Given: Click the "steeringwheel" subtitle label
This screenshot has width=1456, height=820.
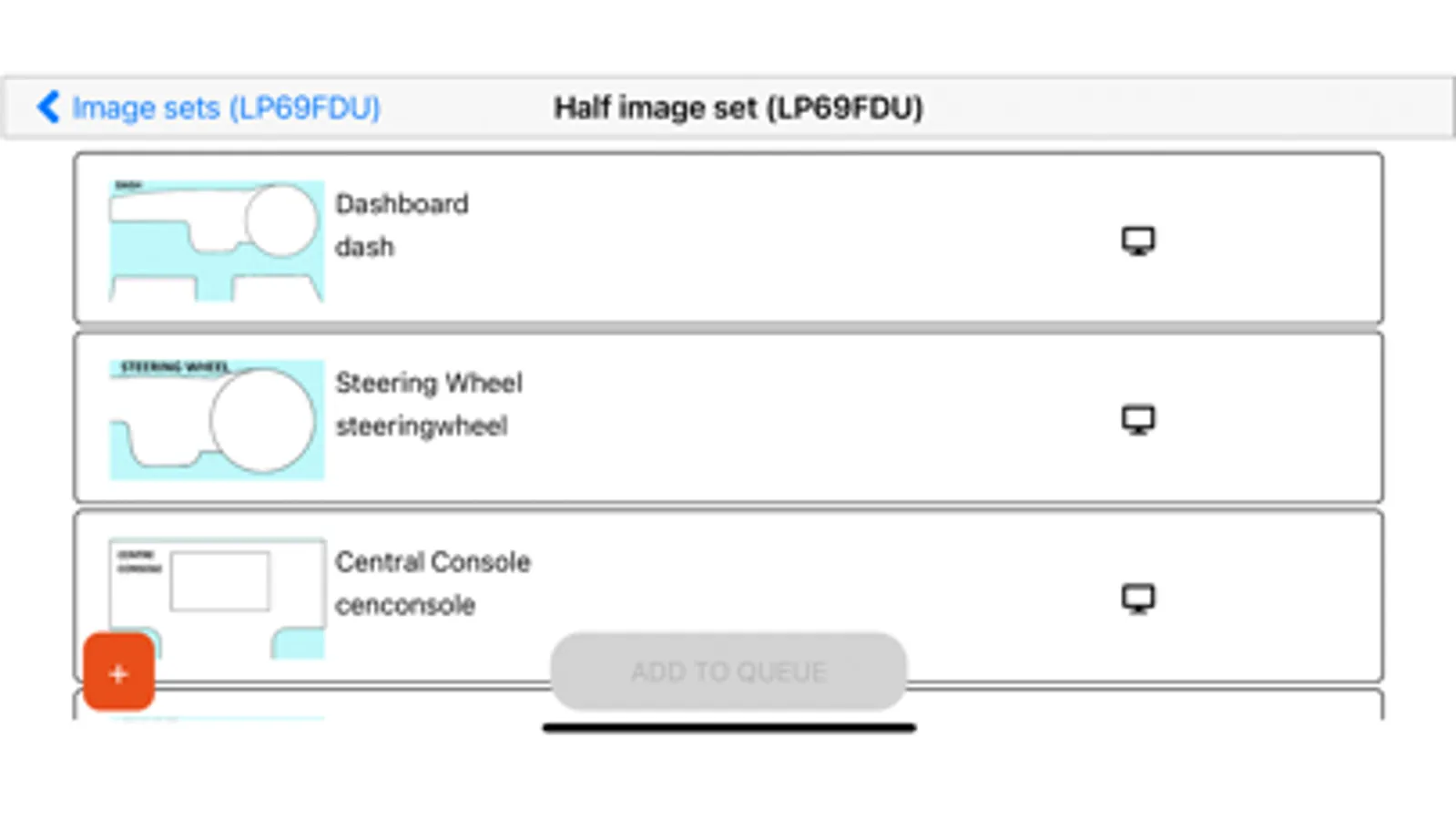Looking at the screenshot, I should [421, 425].
